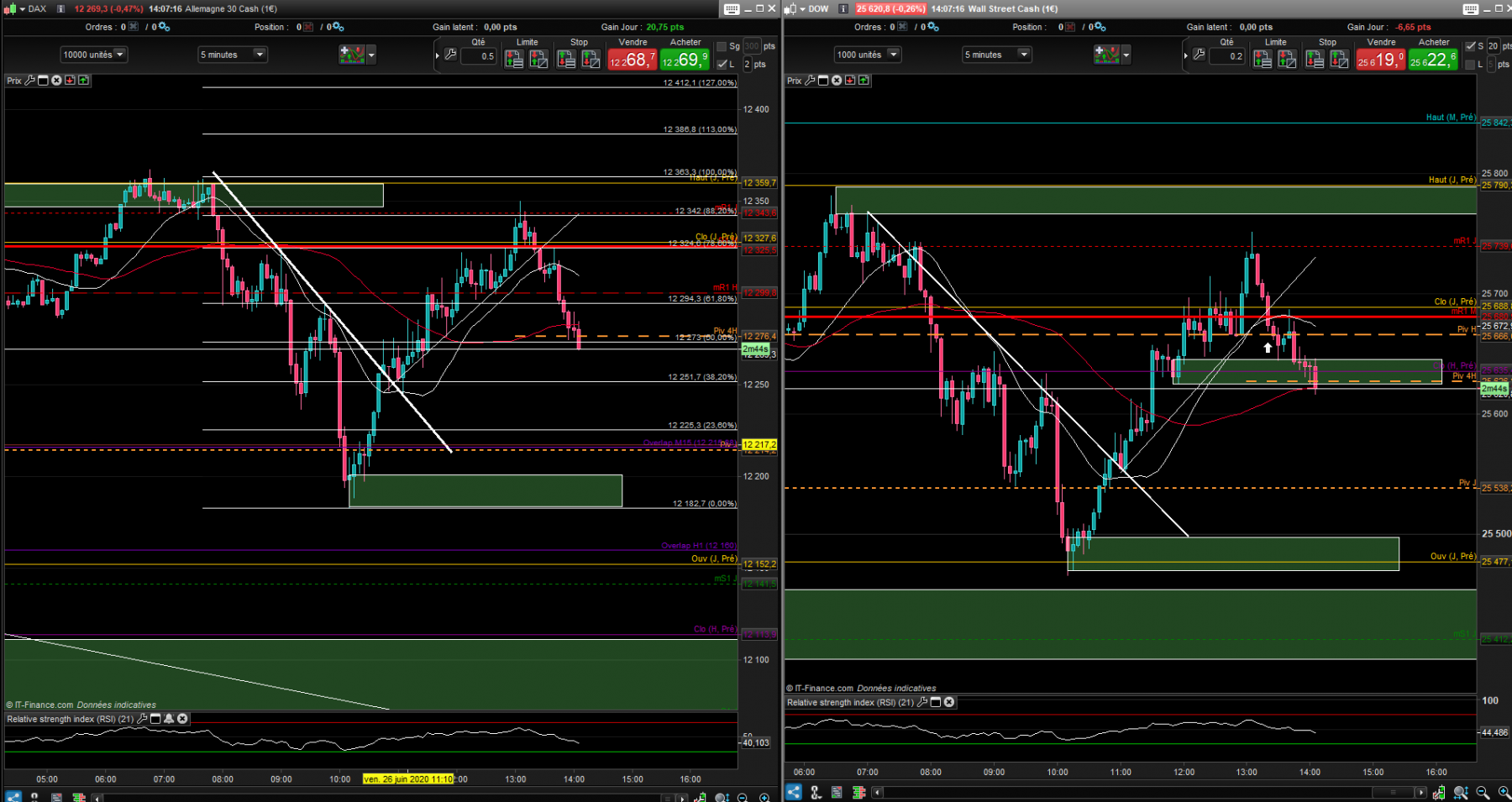The height and width of the screenshot is (802, 1512).
Task: Open DAX 10000 unités dropdown
Action: tap(93, 55)
